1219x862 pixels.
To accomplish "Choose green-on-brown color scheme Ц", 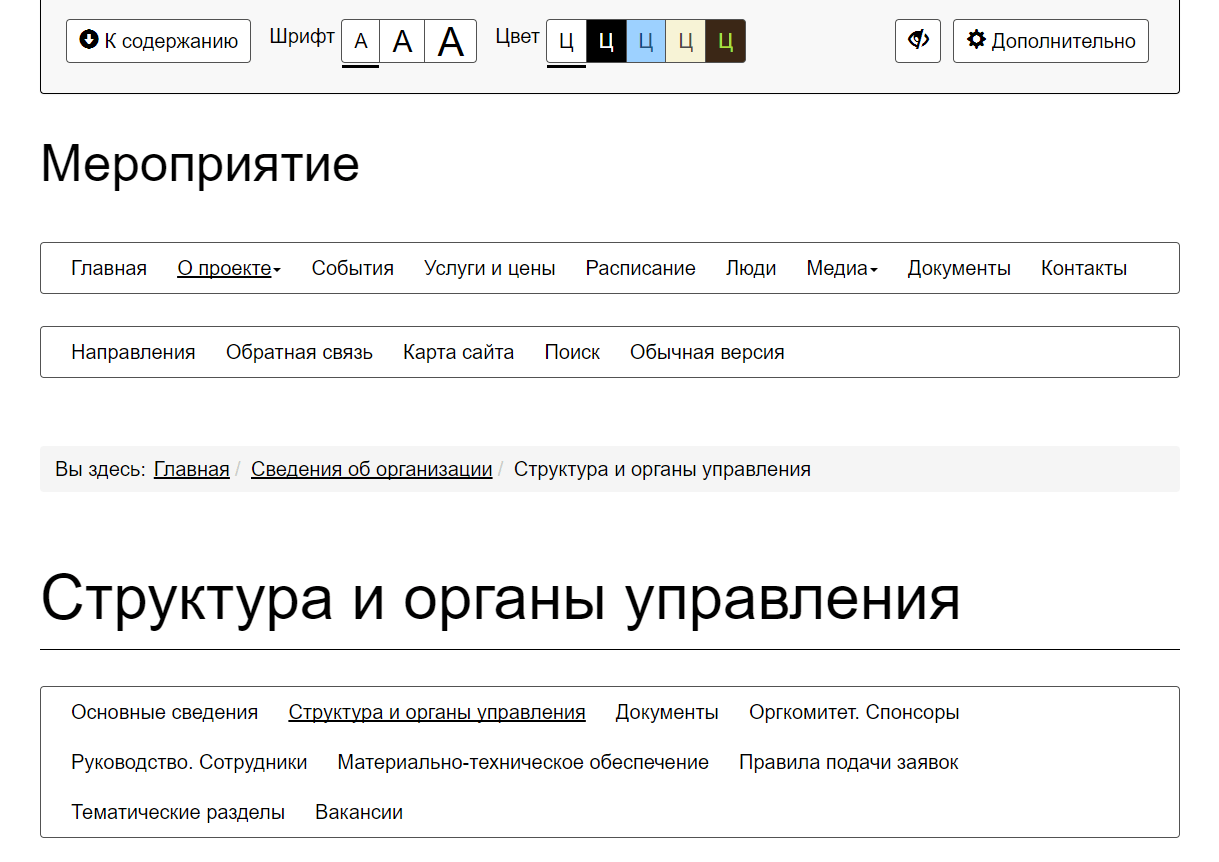I will click(x=726, y=42).
